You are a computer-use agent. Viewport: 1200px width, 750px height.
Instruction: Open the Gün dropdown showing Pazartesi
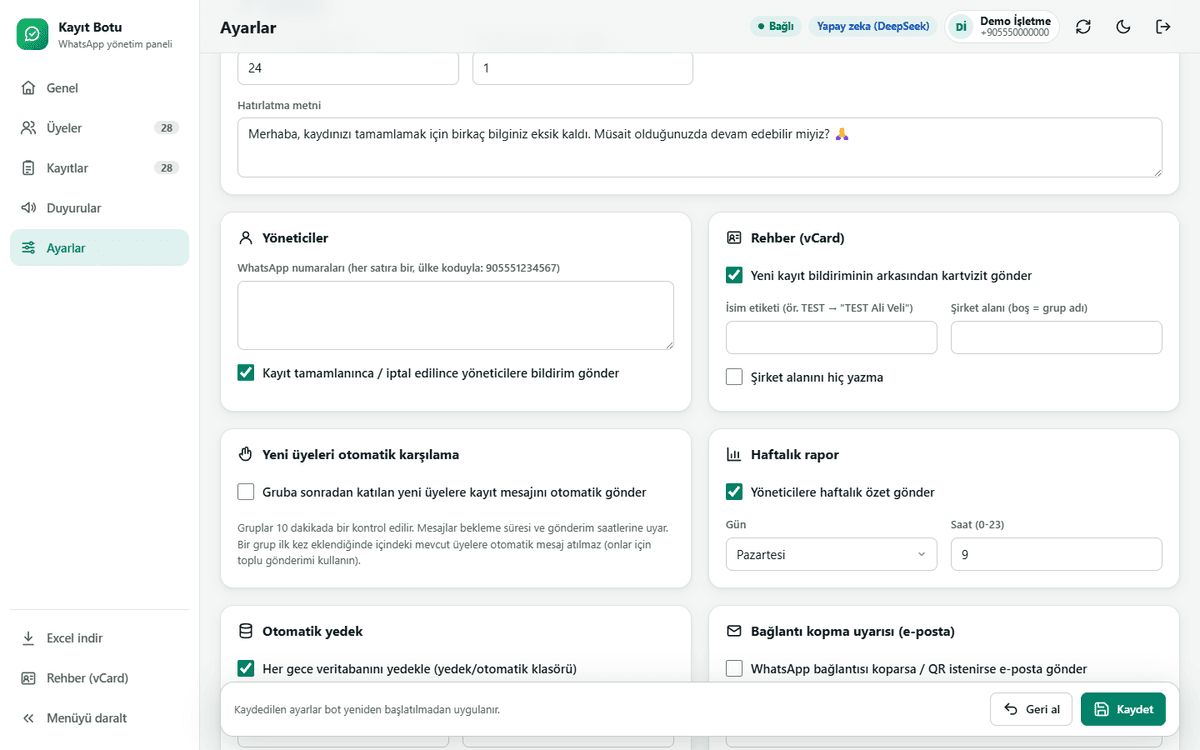831,554
